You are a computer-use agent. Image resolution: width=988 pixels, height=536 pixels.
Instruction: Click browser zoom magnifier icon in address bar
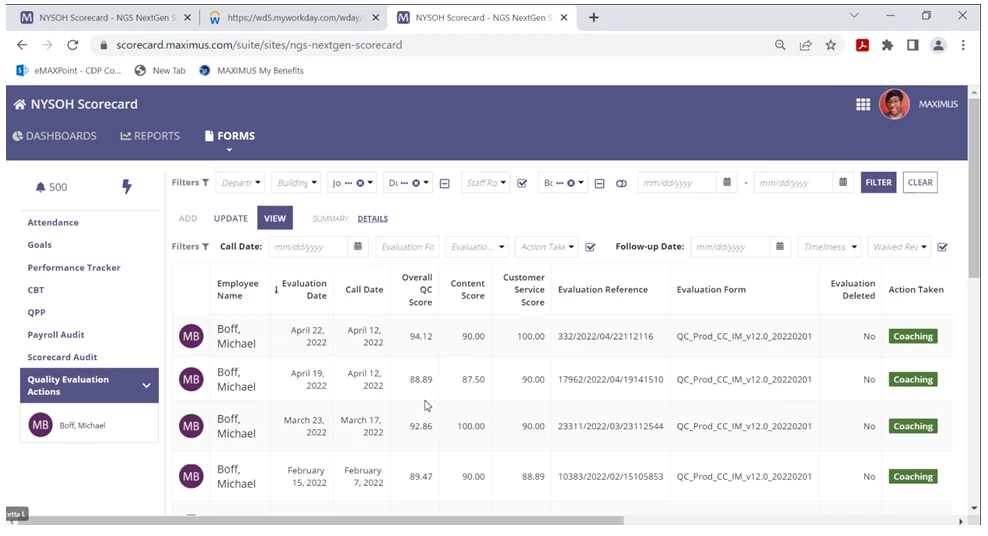point(780,45)
